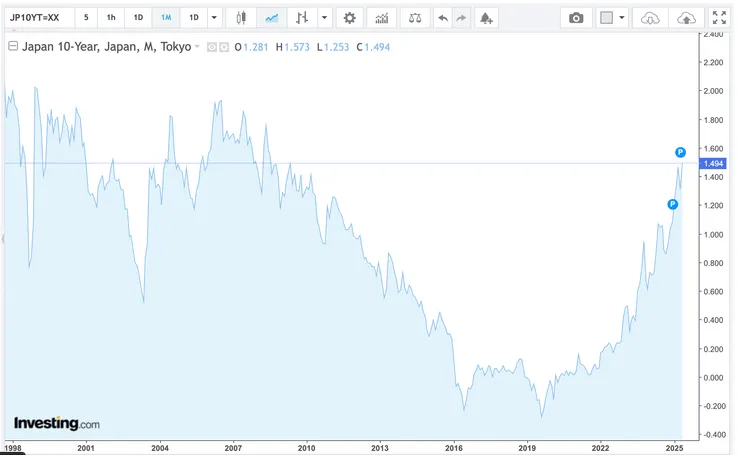Switch to the area line chart style
The height and width of the screenshot is (455, 740).
(271, 18)
